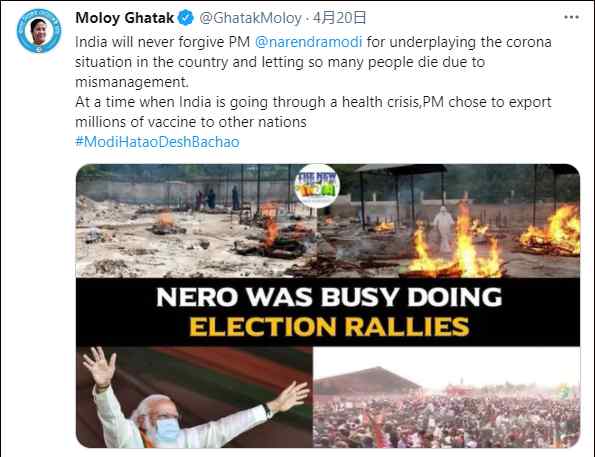Open the rally crowd photo
The width and height of the screenshot is (595, 457).
pyautogui.click(x=446, y=397)
